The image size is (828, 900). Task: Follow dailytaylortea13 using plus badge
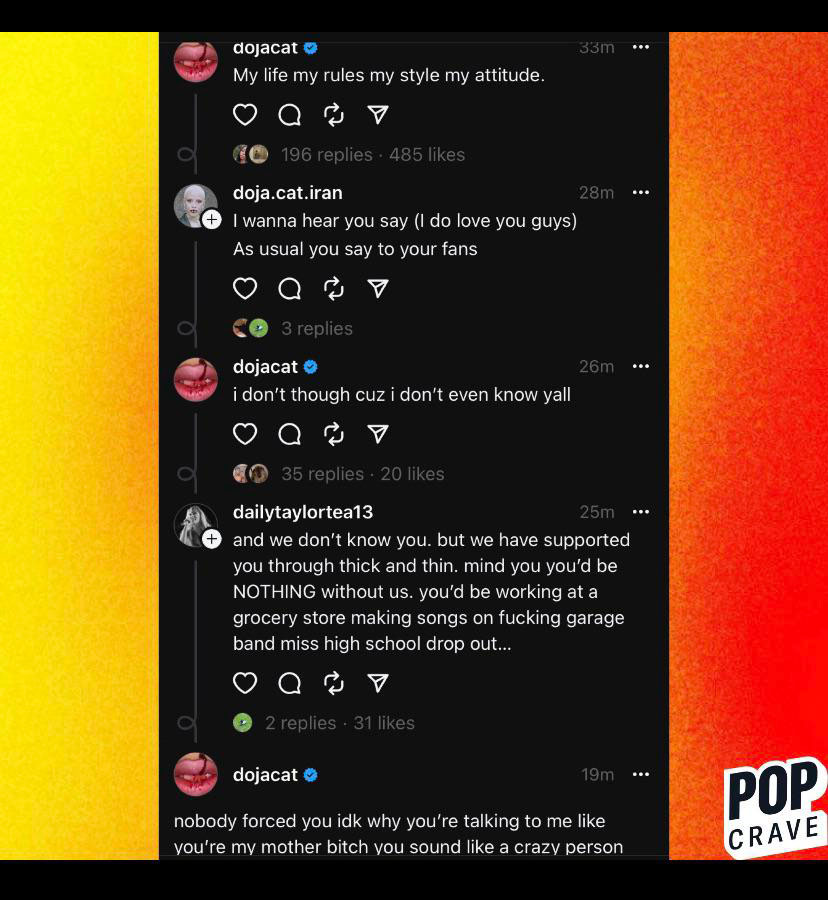[212, 539]
